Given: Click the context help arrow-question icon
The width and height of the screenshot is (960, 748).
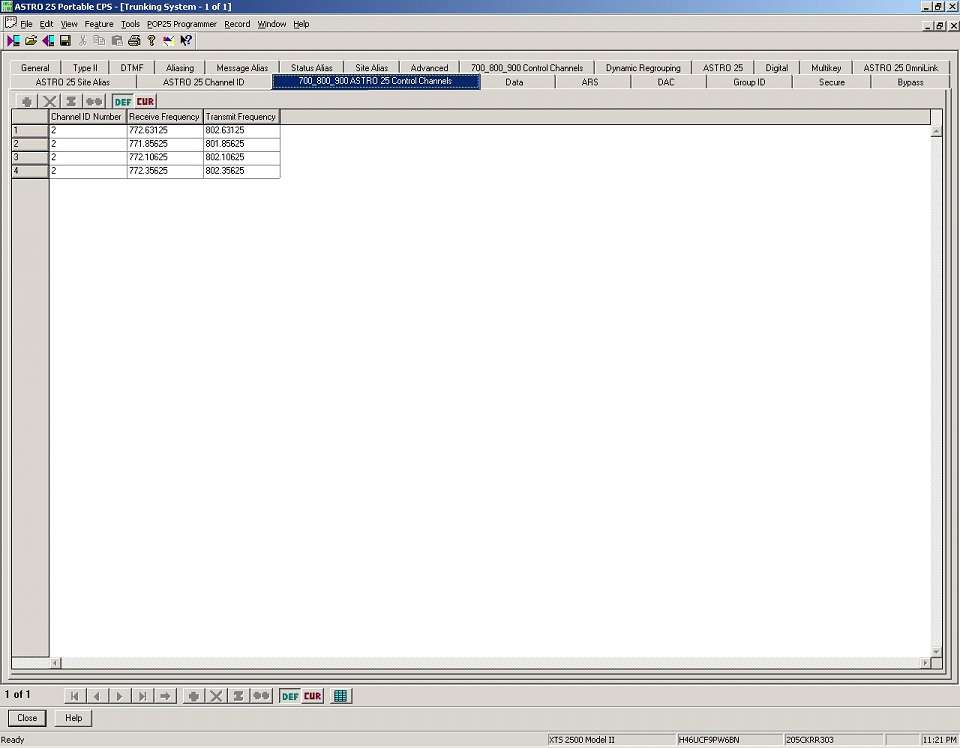Looking at the screenshot, I should tap(186, 41).
